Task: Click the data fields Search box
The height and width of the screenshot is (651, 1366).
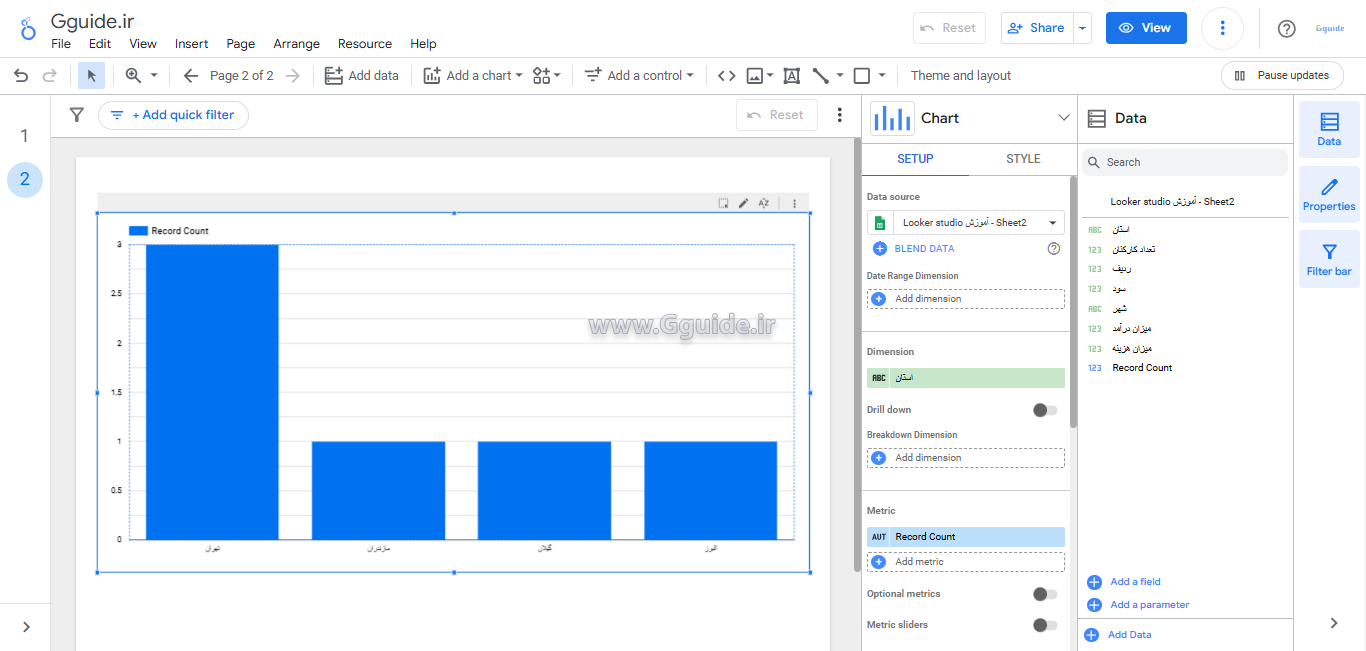Action: pyautogui.click(x=1185, y=162)
